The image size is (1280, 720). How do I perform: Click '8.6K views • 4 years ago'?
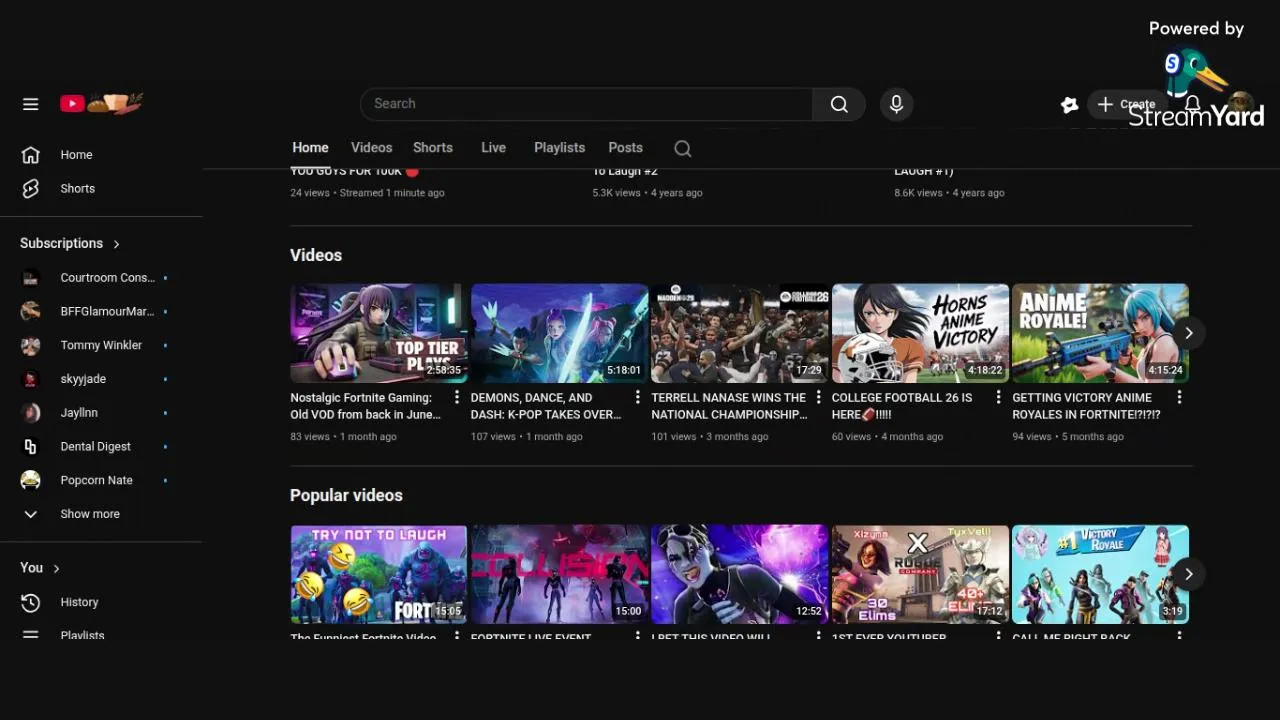949,193
